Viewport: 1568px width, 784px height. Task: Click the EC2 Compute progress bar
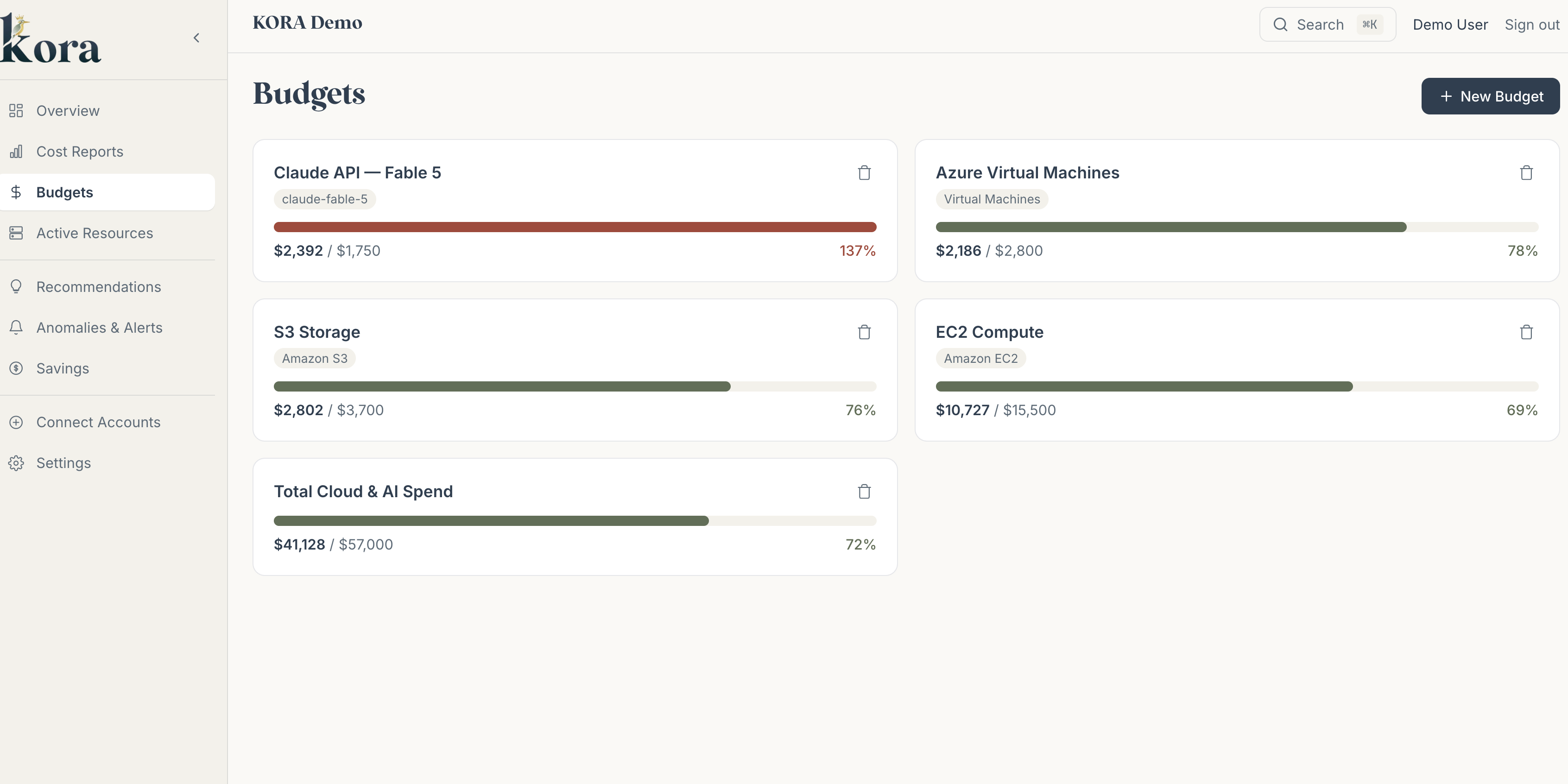coord(1237,386)
